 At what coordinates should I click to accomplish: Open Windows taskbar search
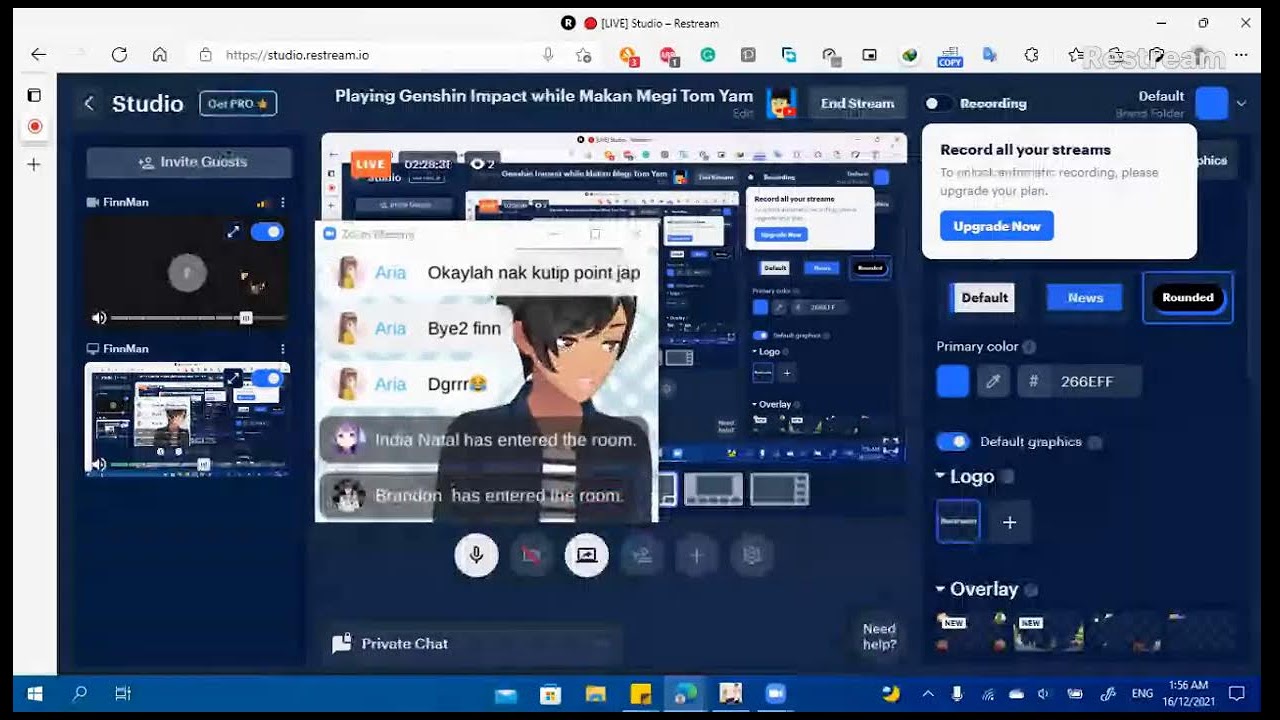[x=80, y=694]
